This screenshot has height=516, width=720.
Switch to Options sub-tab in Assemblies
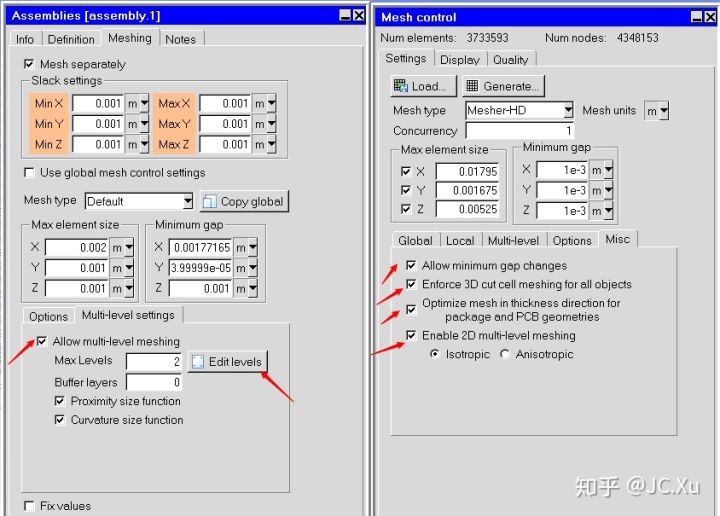coord(48,316)
